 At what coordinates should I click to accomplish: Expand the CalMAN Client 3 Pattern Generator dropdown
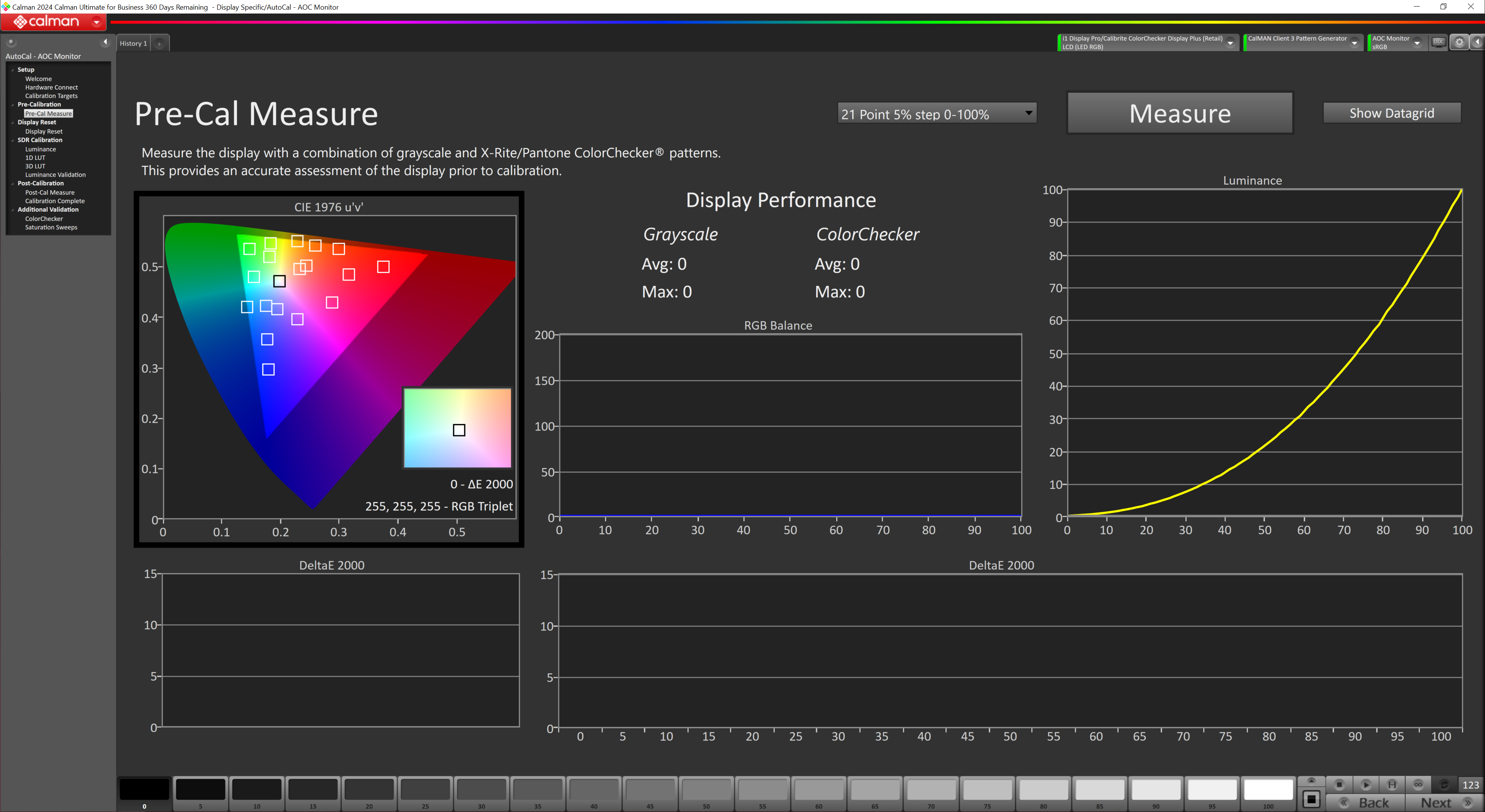(1355, 43)
